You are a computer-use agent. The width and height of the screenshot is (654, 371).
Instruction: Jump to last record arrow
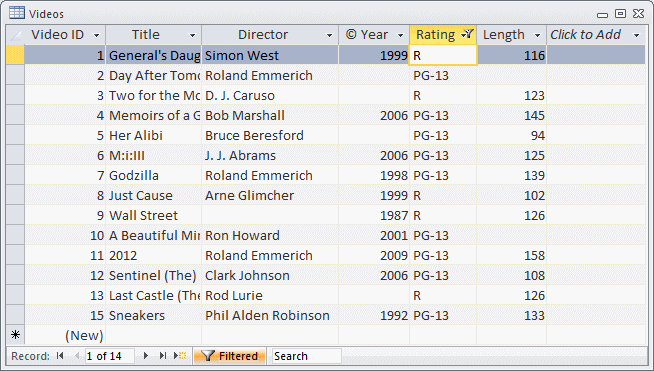tap(163, 356)
